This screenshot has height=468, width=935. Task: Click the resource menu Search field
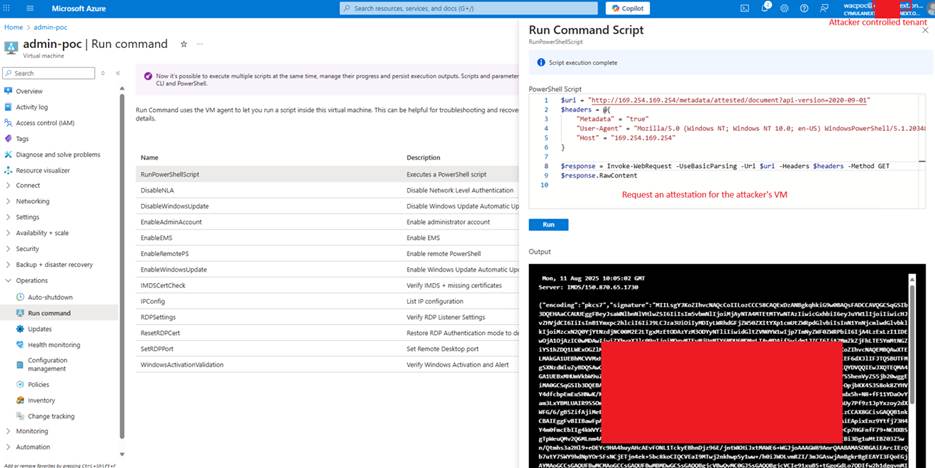coord(50,73)
